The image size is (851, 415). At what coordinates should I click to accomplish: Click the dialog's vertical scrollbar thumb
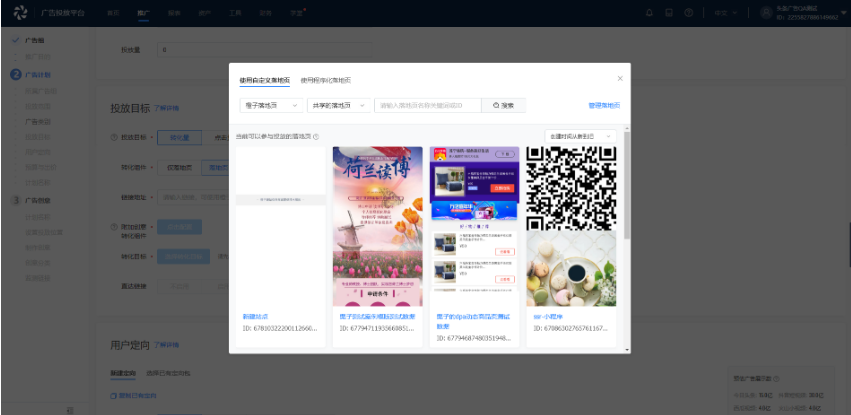coord(627,184)
